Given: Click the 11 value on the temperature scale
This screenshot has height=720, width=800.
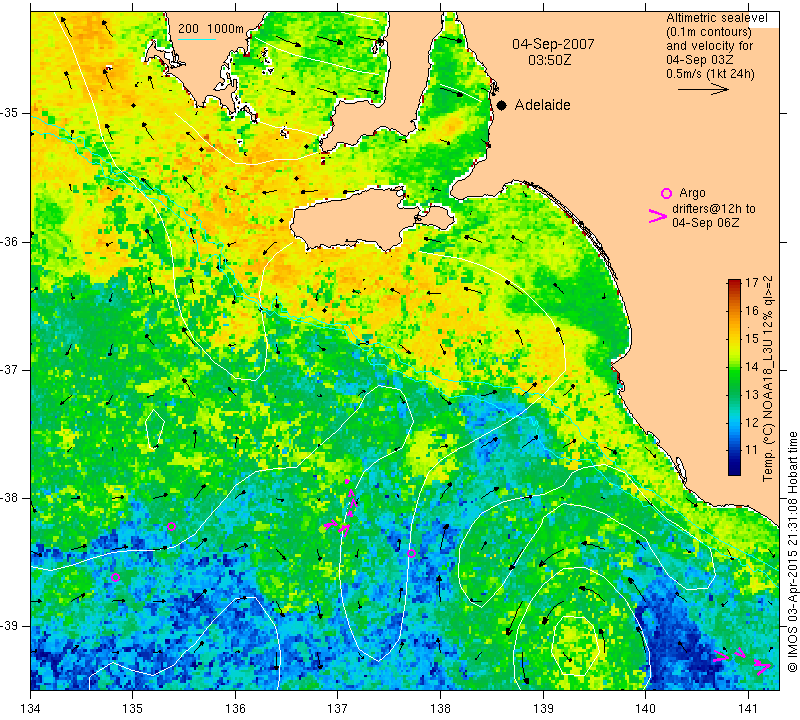Looking at the screenshot, I should pos(752,450).
